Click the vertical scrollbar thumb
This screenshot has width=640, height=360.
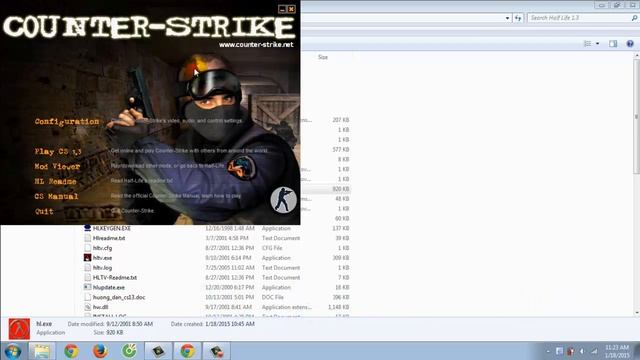[636, 116]
